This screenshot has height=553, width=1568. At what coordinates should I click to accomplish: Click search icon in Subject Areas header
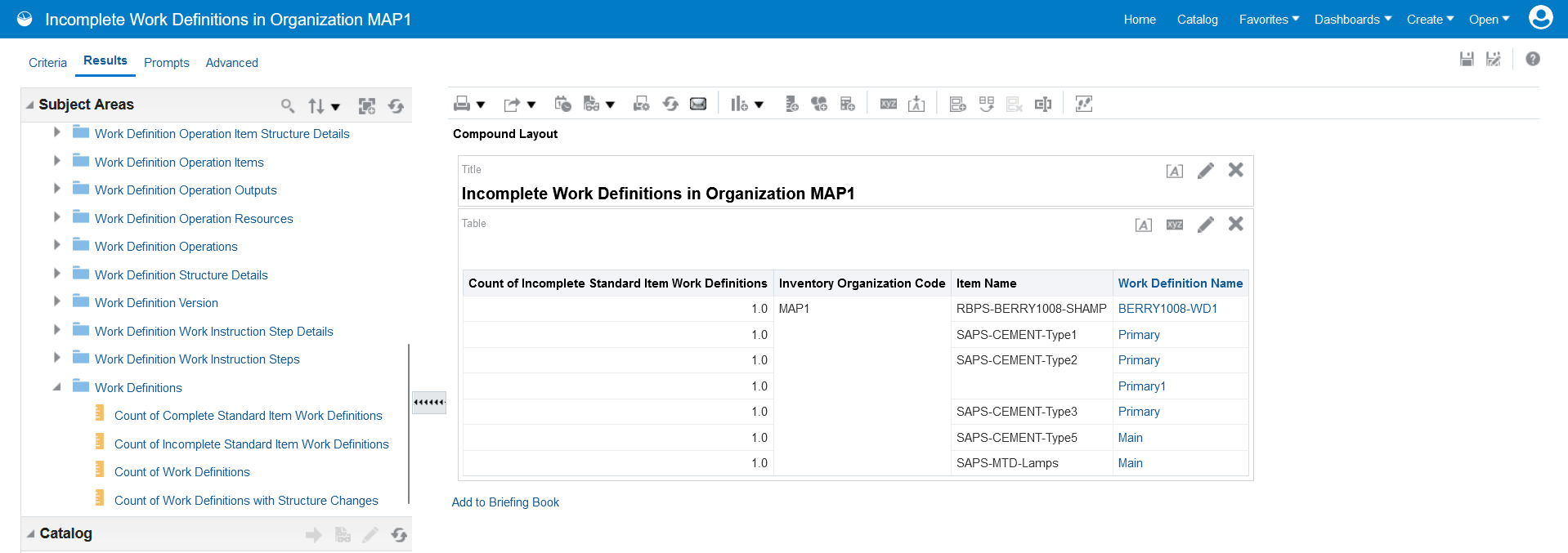[288, 105]
